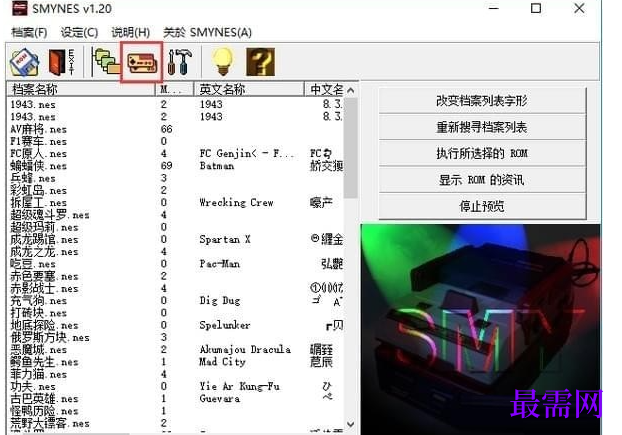Click Dig Dug English name cell

pyautogui.click(x=220, y=301)
